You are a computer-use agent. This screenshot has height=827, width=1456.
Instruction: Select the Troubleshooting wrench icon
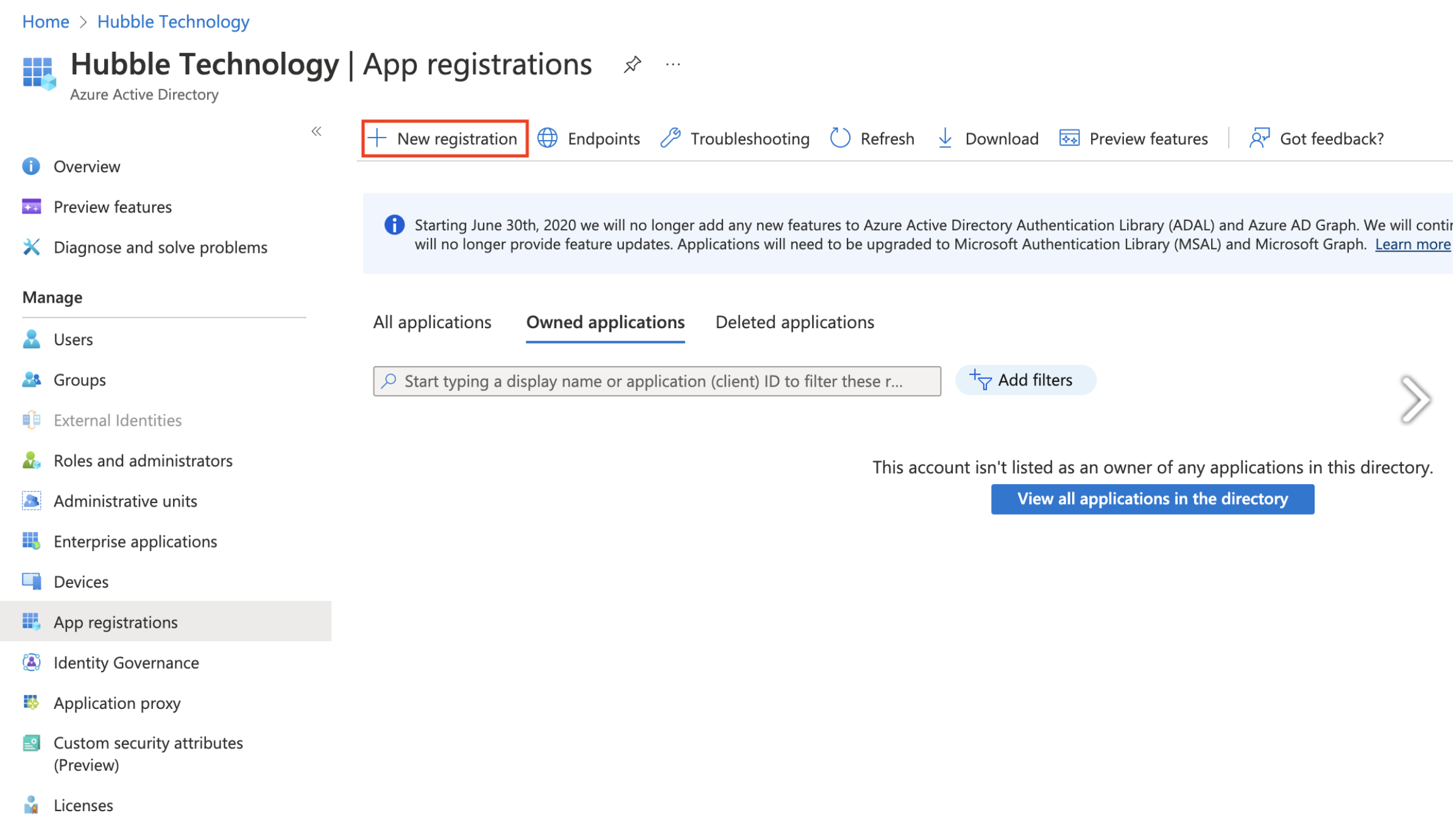pos(670,138)
